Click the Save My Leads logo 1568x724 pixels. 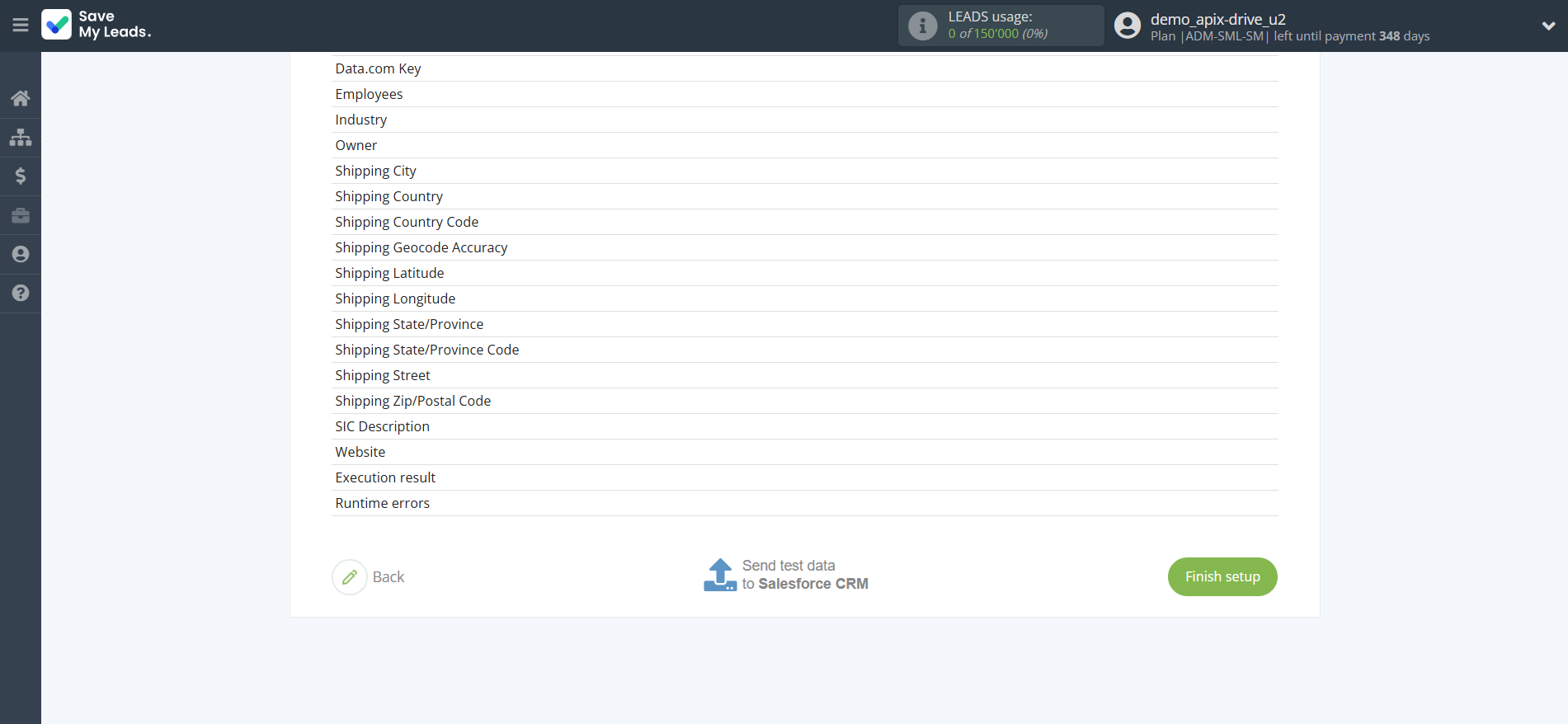click(97, 25)
